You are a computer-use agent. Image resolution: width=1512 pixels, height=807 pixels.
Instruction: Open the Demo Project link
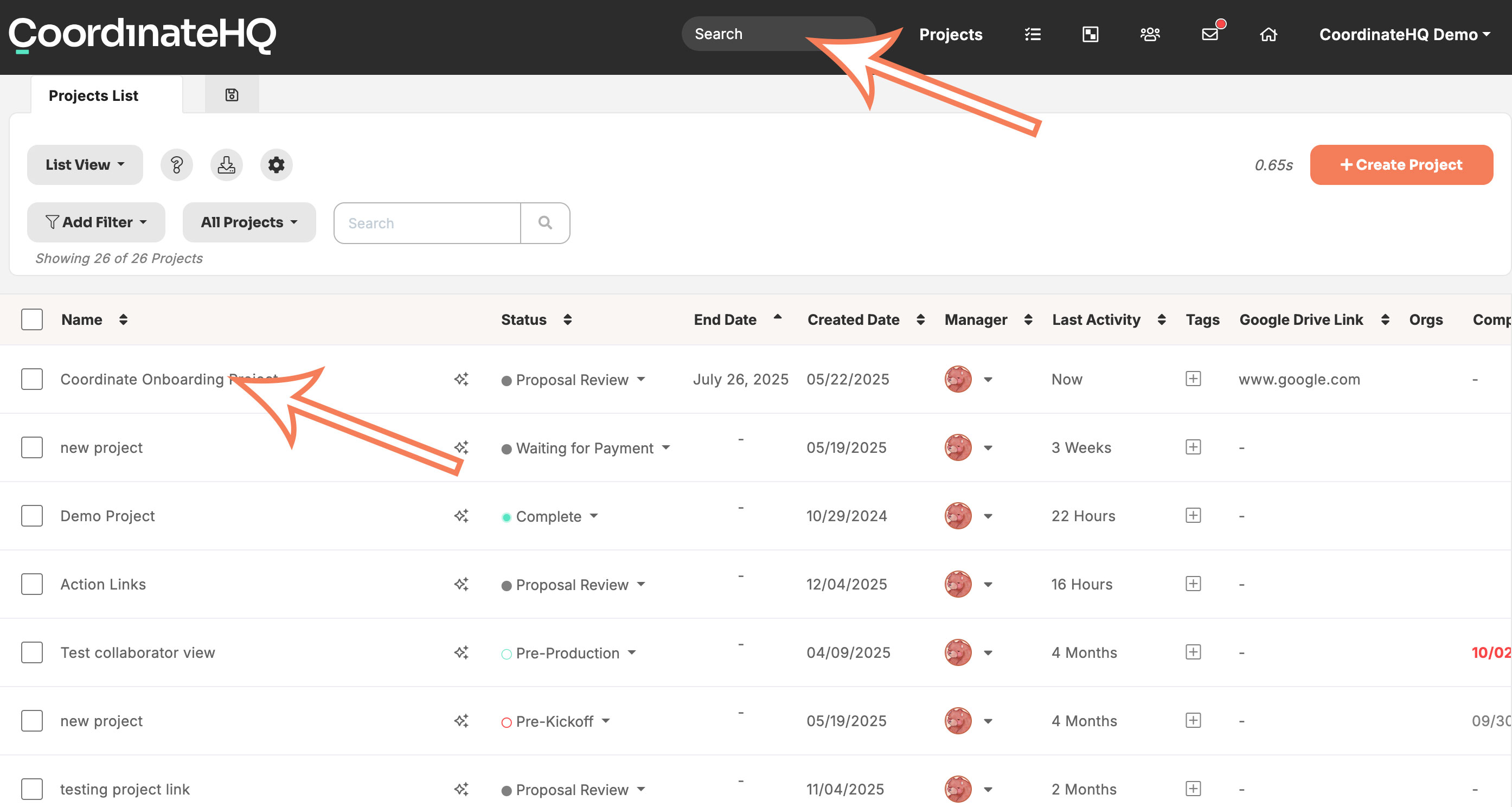click(x=107, y=516)
